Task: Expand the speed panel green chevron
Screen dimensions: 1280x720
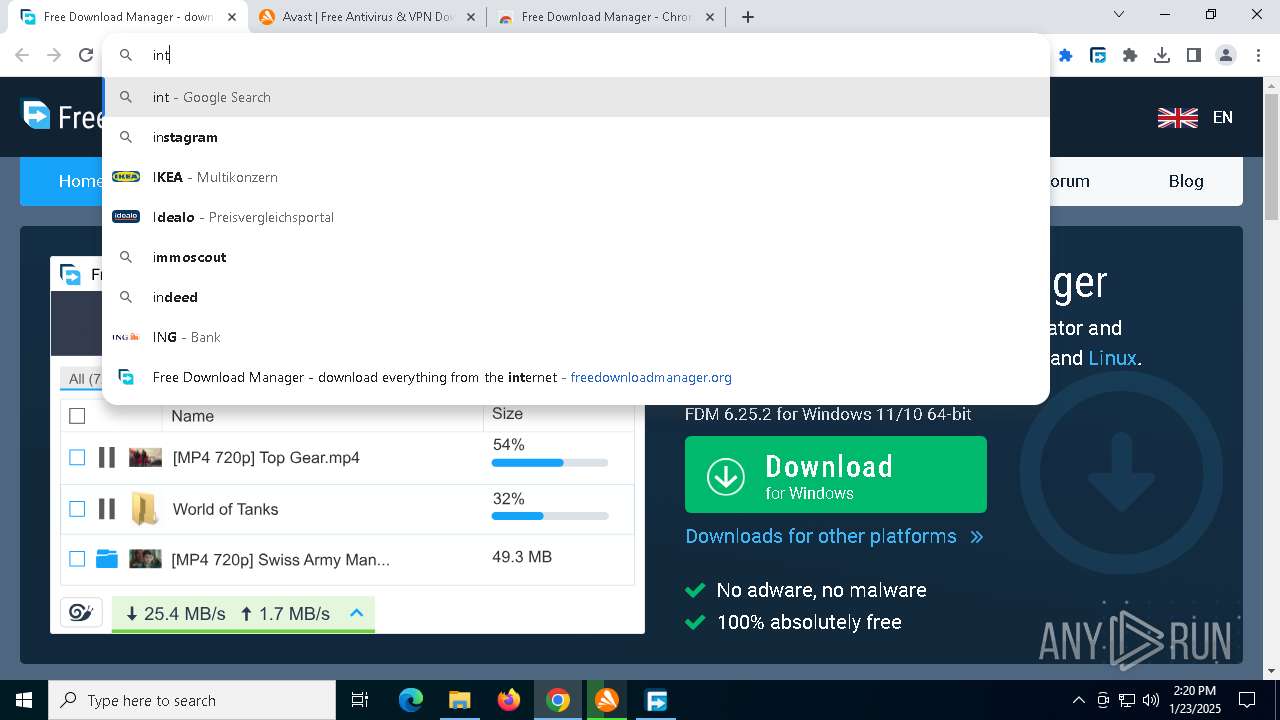Action: (x=356, y=612)
